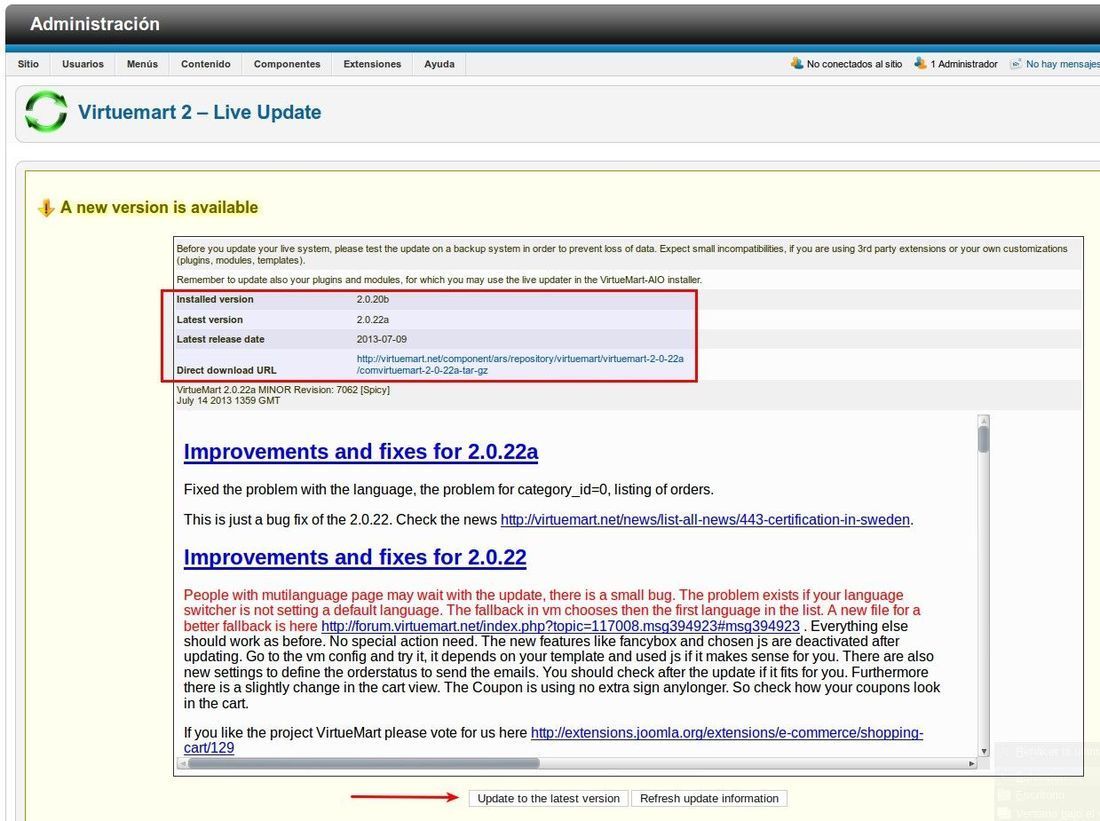Screen dimensions: 1100x821
Task: Click the 'MINOR Revision: 7062 [Spicy]' text
Action: coord(324,390)
